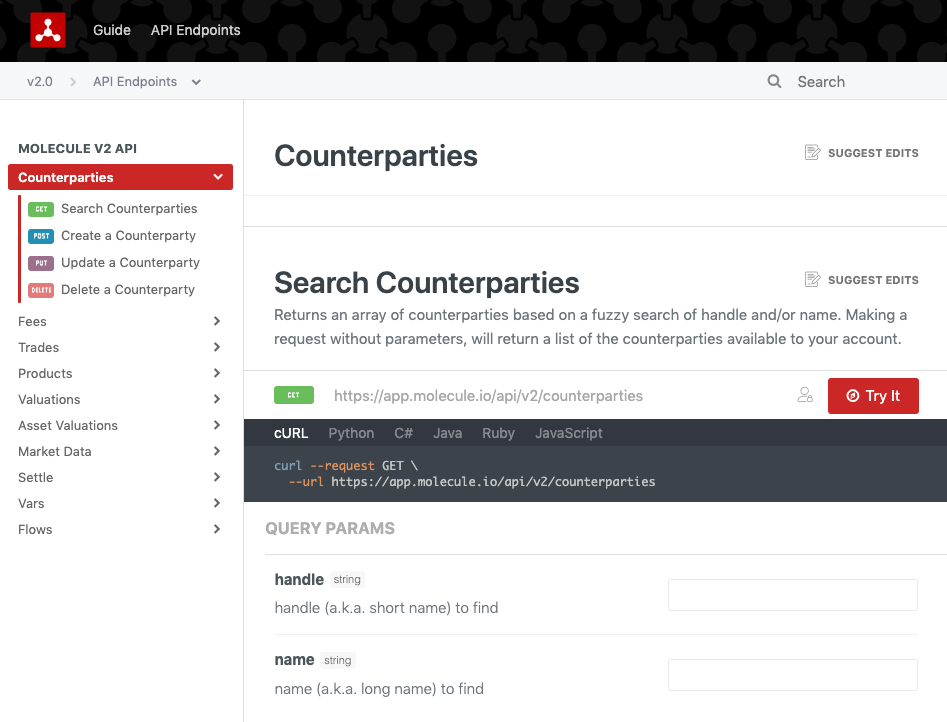
Task: Open Update a Counterparty endpoint link
Action: [x=130, y=263]
